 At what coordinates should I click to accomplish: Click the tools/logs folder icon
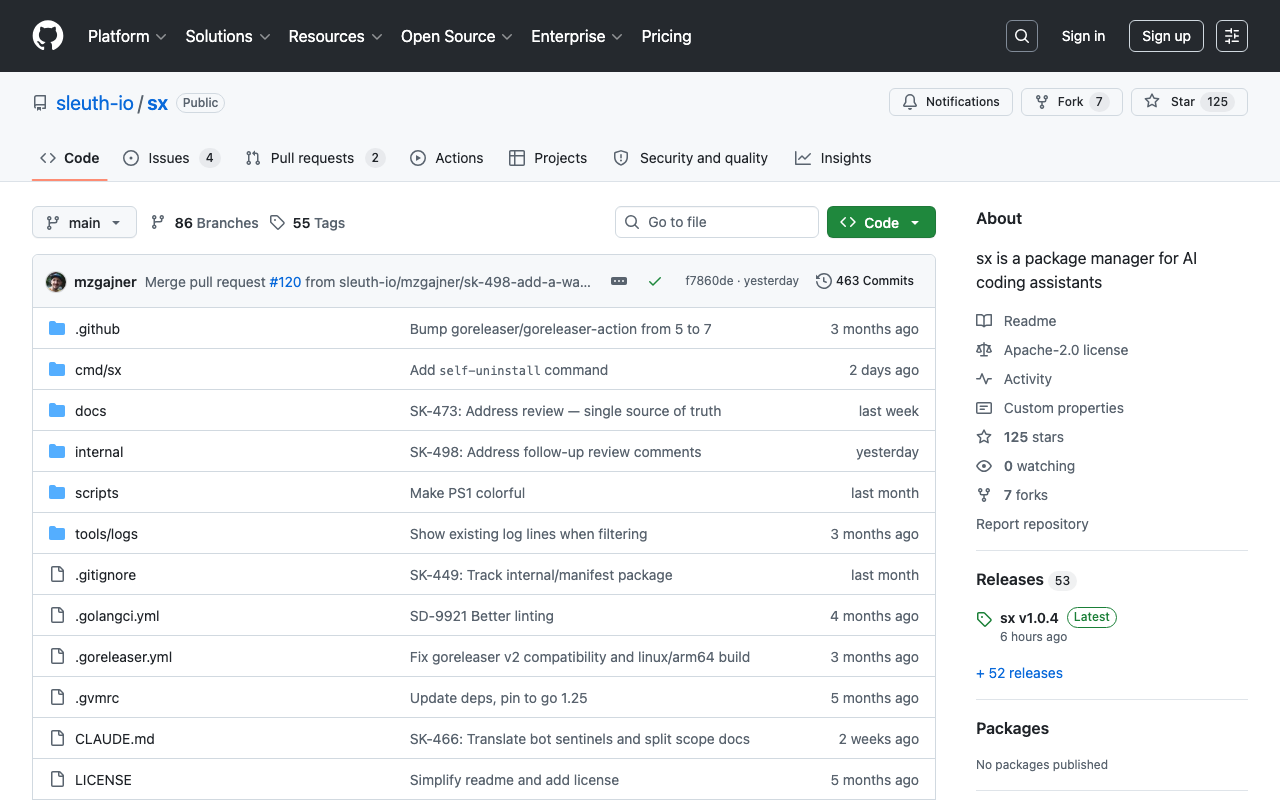tap(57, 534)
